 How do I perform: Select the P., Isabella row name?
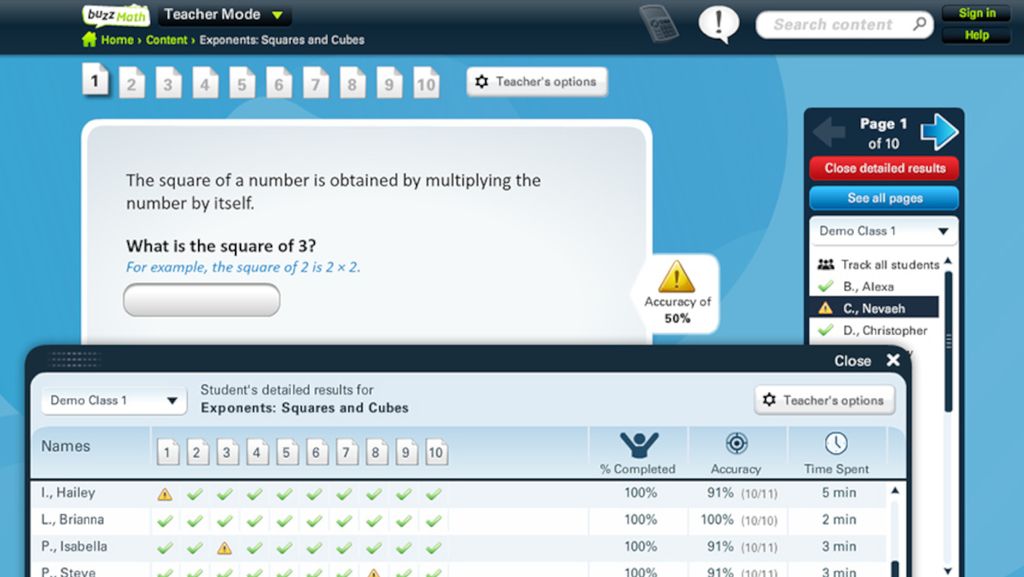[x=74, y=546]
